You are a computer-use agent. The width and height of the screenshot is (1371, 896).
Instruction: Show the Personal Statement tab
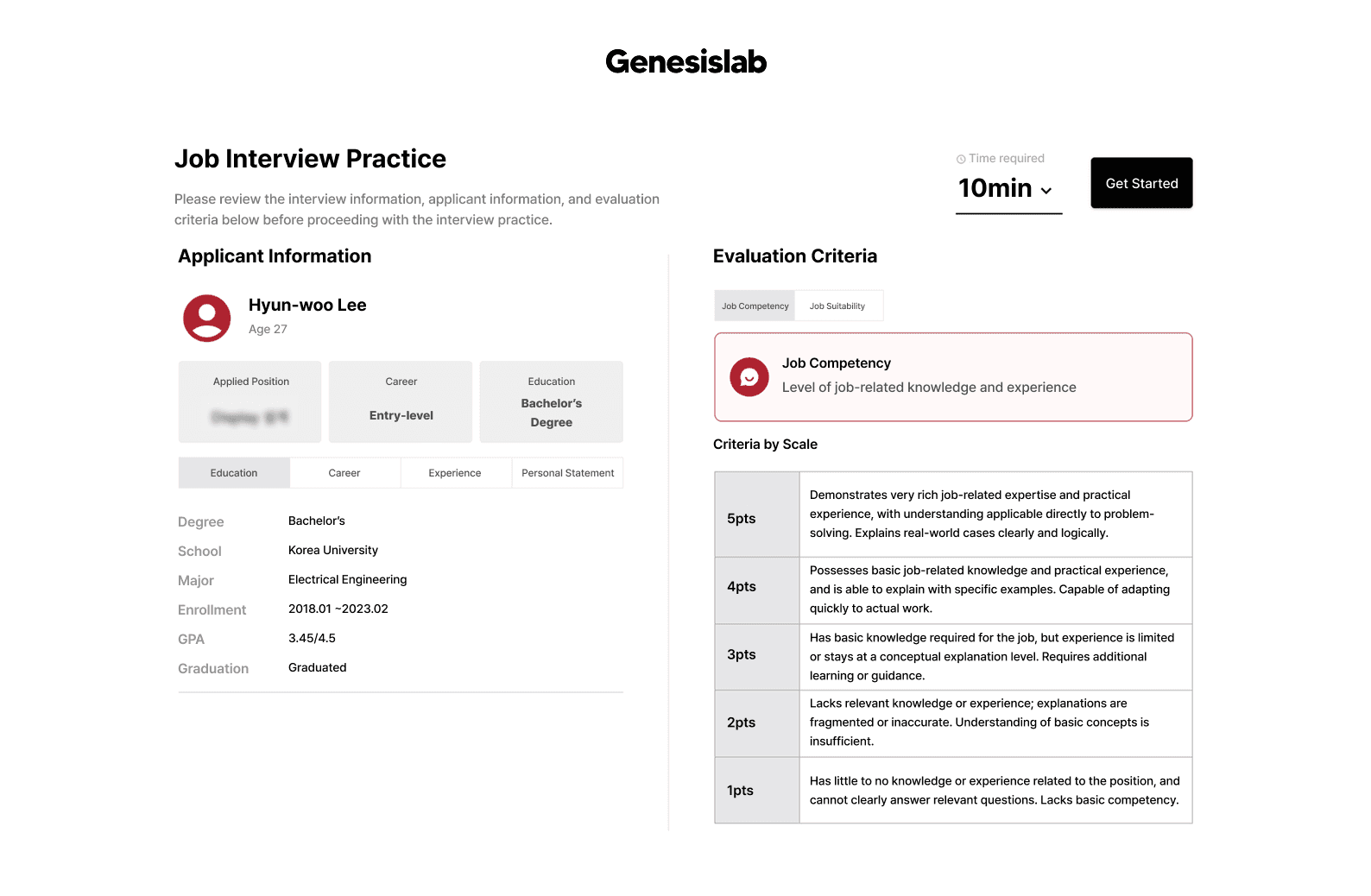tap(567, 473)
